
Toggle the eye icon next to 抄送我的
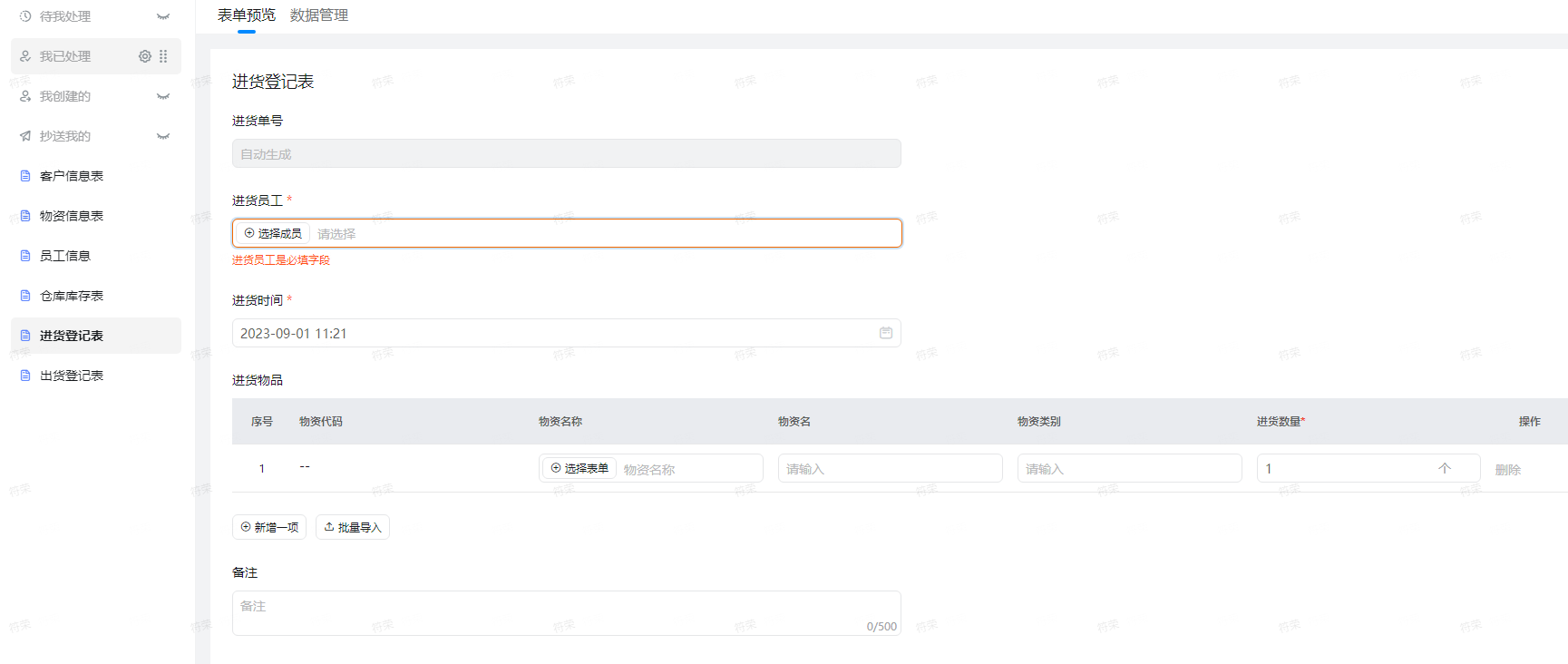tap(163, 136)
